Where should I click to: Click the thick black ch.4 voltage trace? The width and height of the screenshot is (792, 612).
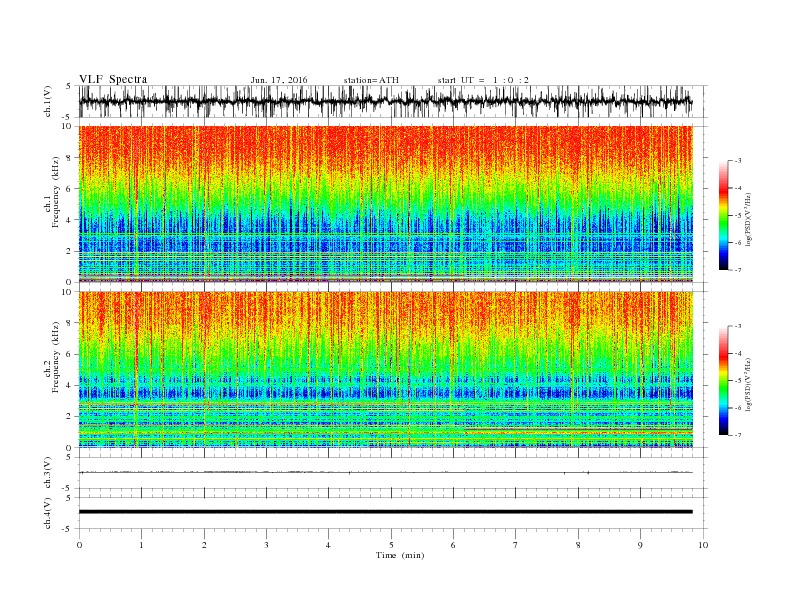point(385,512)
